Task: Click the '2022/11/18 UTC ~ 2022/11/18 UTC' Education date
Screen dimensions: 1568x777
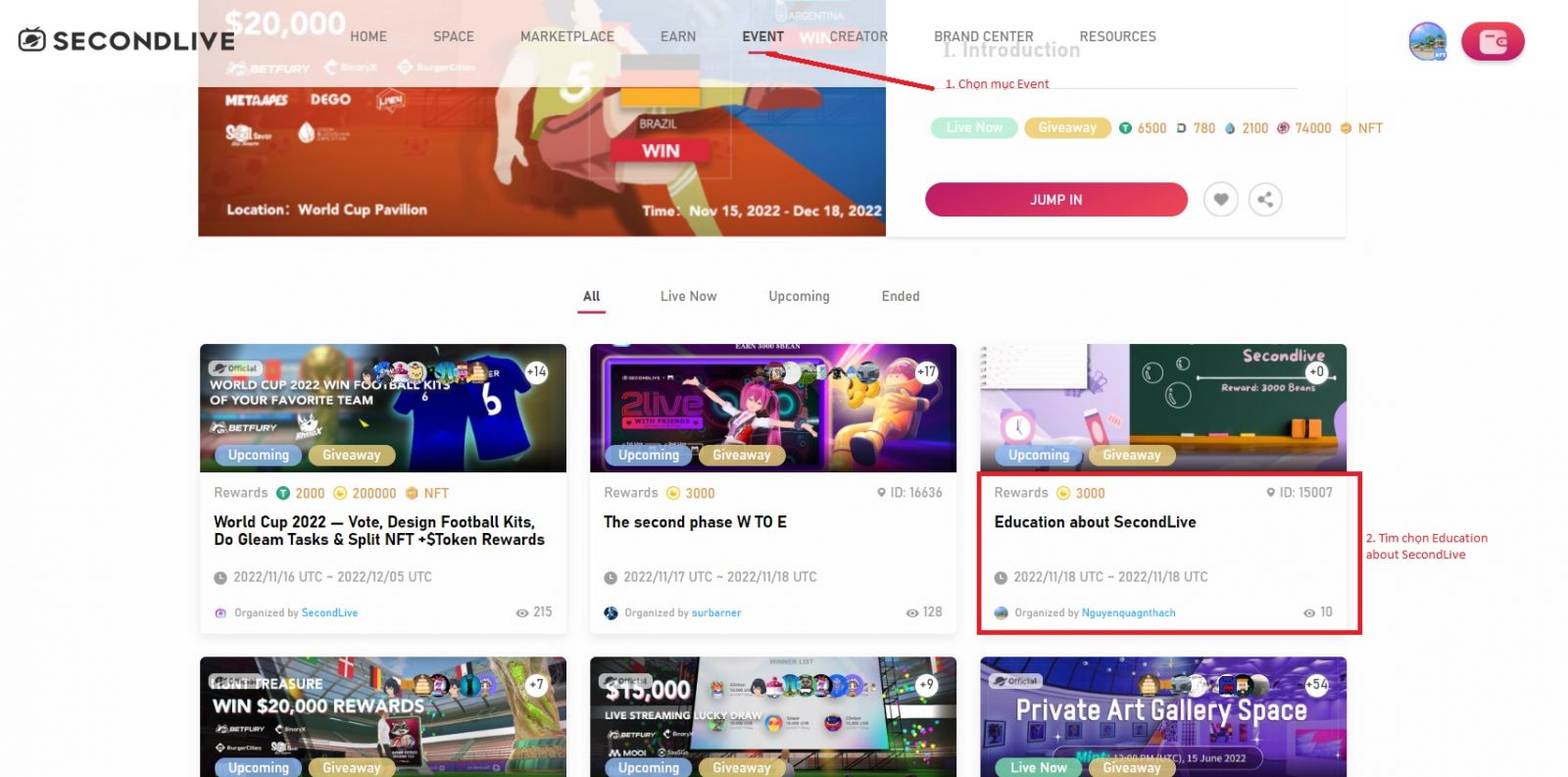Action: click(x=1110, y=577)
